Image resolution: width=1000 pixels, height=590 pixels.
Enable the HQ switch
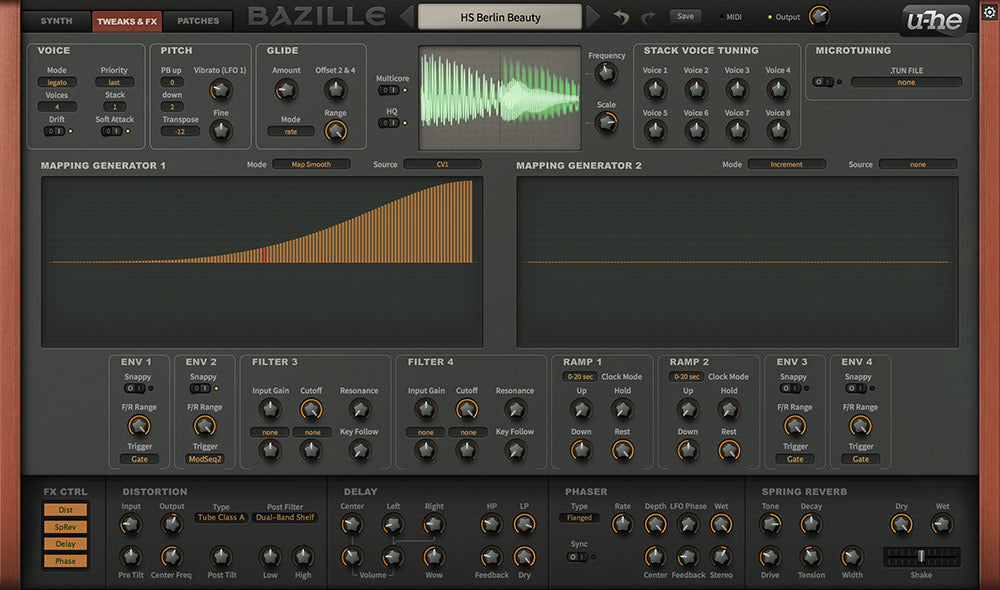(x=389, y=123)
